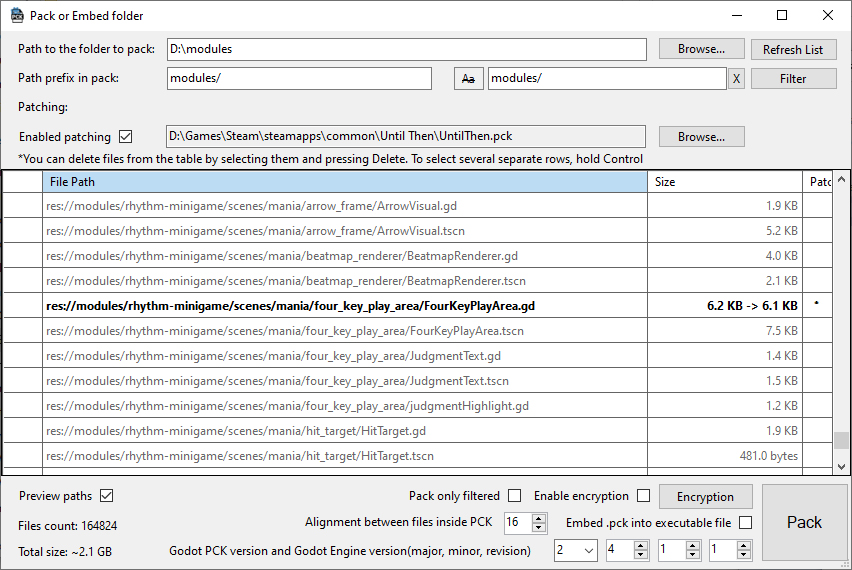
Task: Select the ArrowVisual.gd row
Action: [417, 206]
